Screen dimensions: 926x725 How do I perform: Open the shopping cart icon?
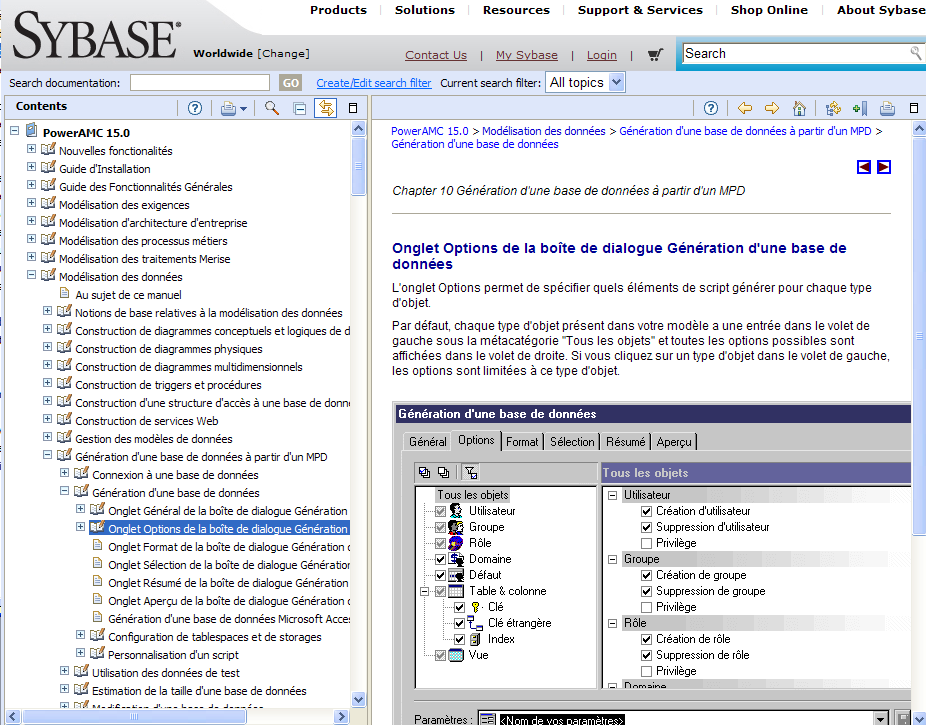pyautogui.click(x=655, y=55)
